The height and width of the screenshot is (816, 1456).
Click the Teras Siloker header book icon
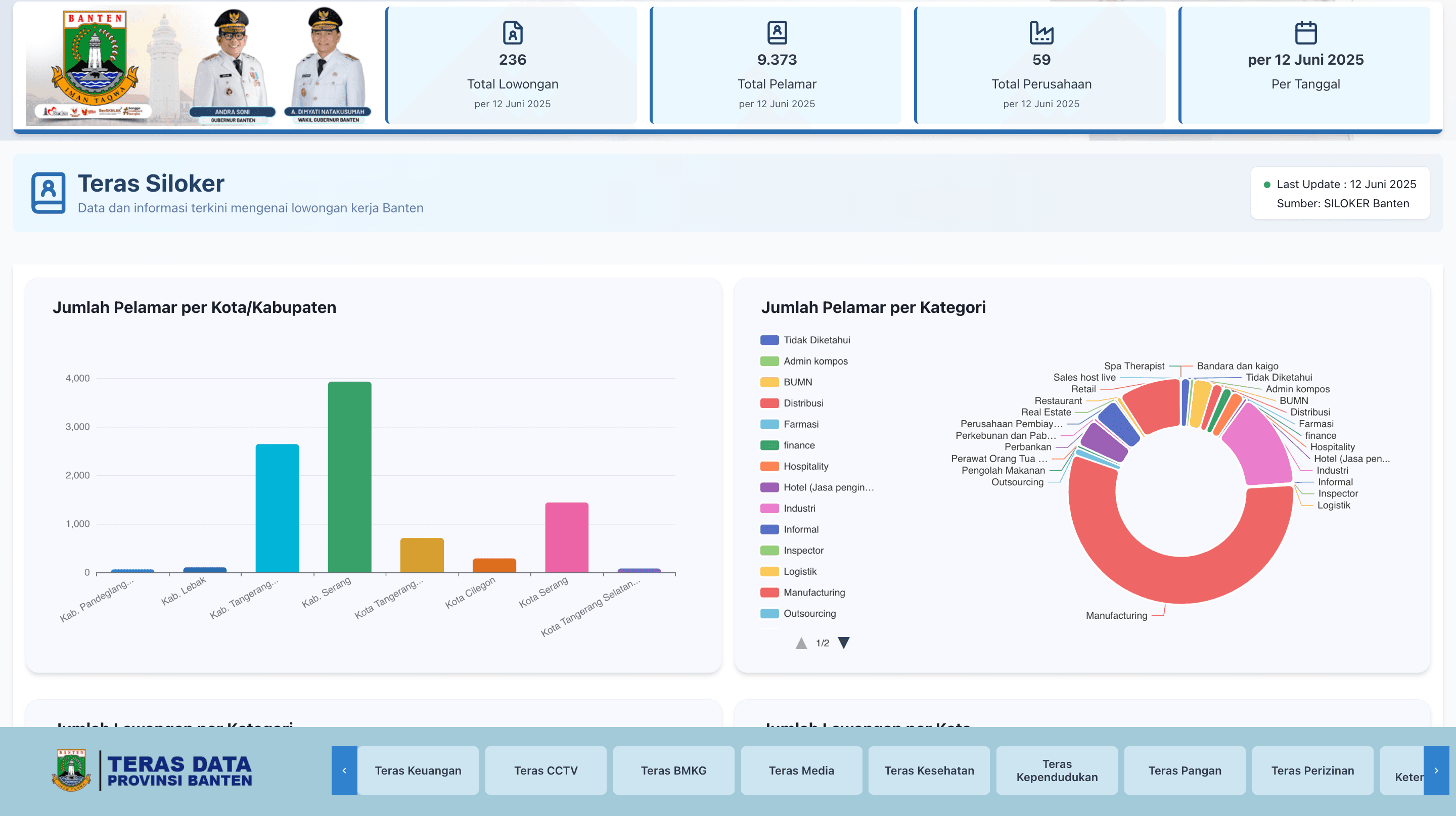pyautogui.click(x=48, y=193)
